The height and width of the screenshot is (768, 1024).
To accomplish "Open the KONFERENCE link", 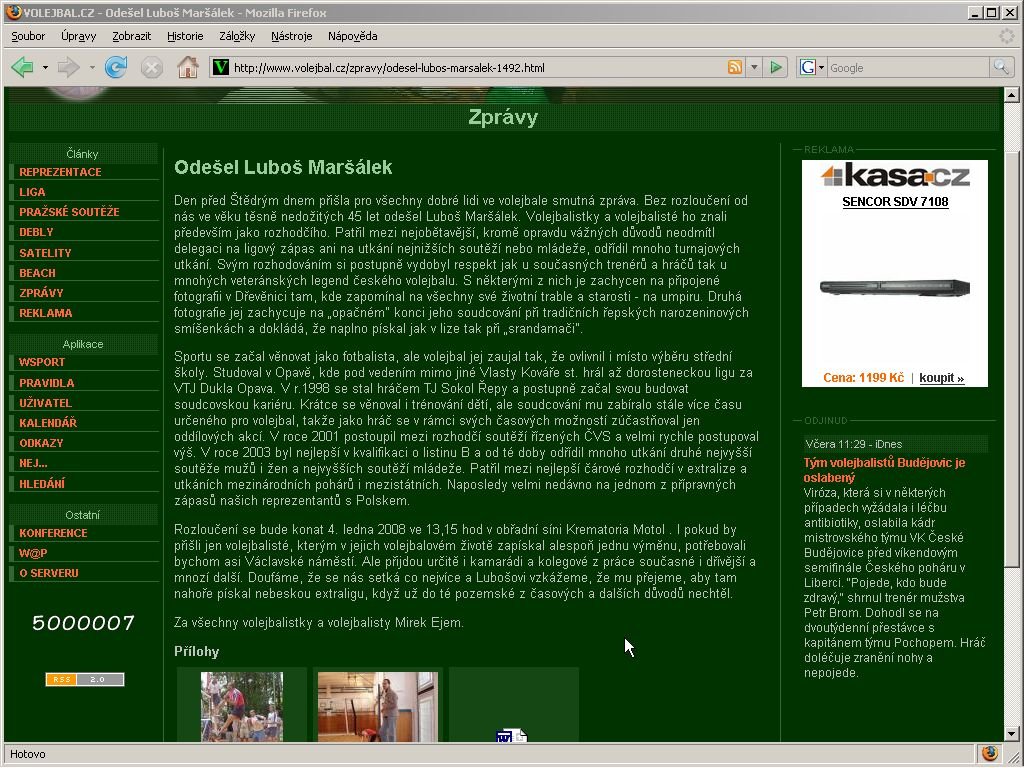I will (53, 534).
